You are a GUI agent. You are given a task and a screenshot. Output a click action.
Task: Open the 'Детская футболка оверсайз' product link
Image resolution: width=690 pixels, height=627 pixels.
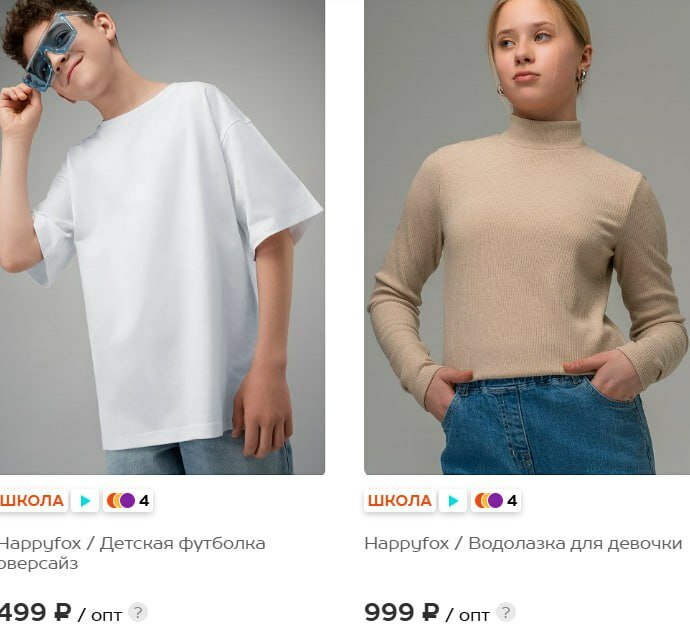(131, 553)
